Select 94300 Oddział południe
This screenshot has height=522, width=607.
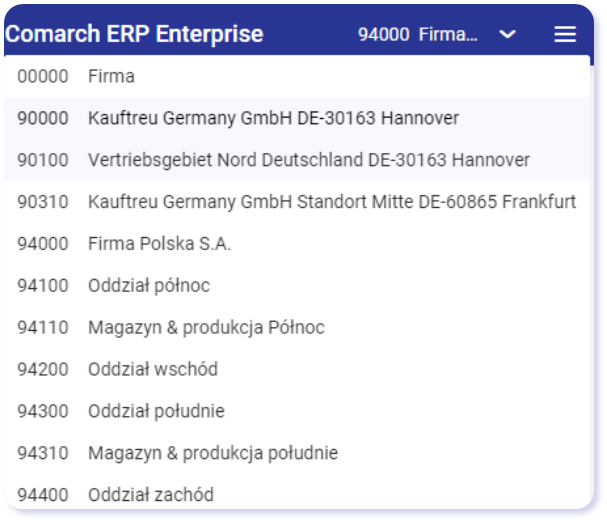[x=297, y=410]
